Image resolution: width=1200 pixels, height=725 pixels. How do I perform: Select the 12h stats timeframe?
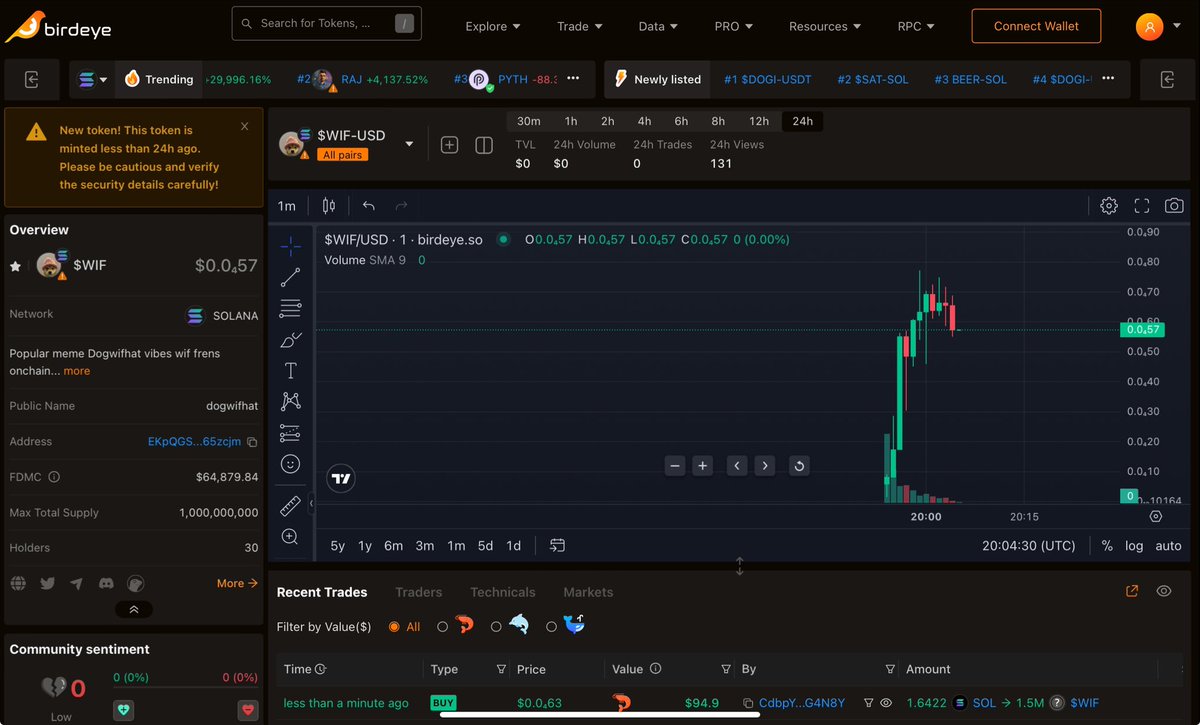759,121
